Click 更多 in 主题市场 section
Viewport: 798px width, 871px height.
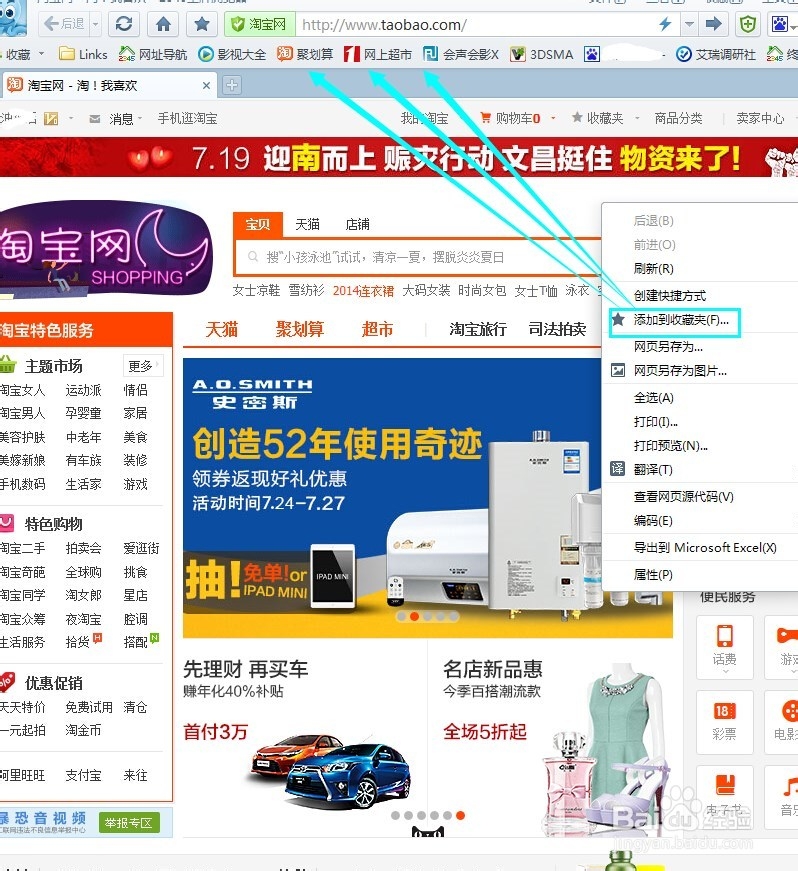click(x=143, y=366)
